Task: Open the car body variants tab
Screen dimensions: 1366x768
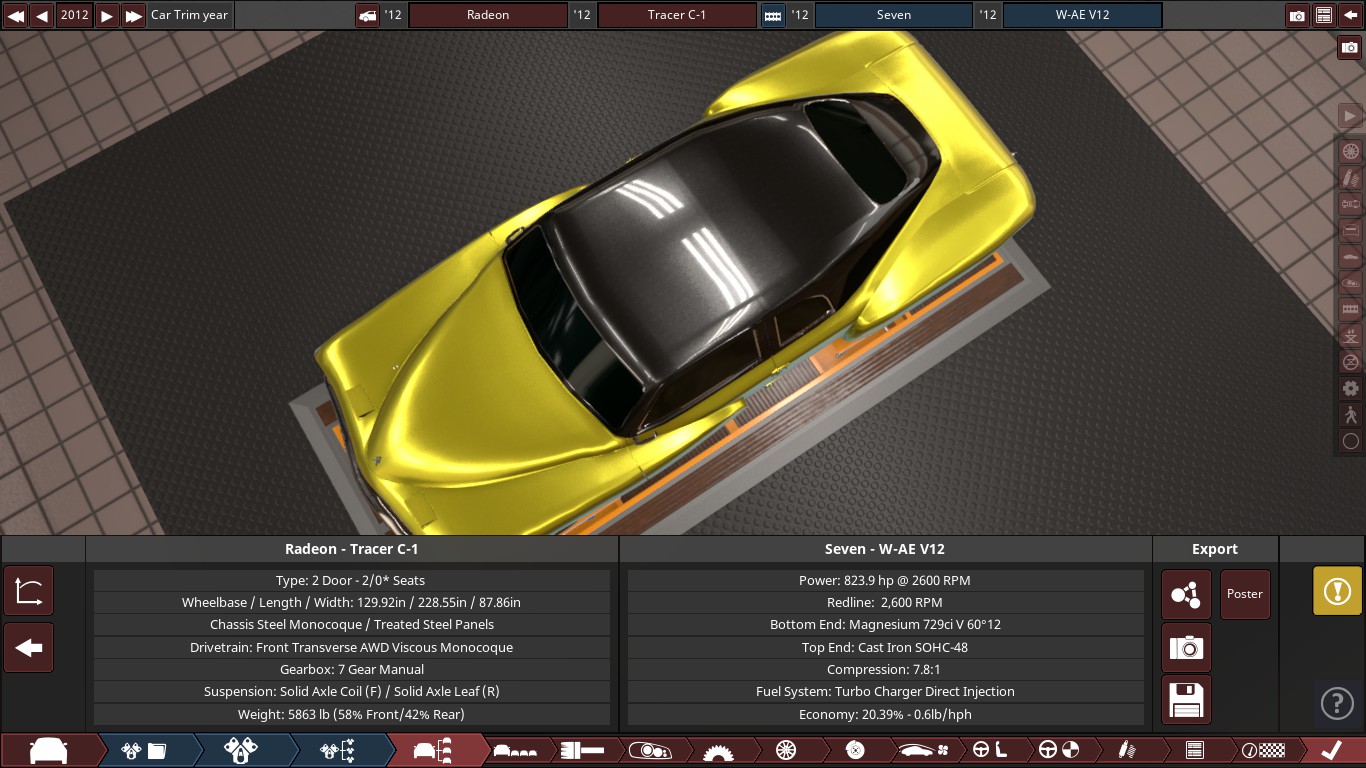Action: (x=516, y=751)
